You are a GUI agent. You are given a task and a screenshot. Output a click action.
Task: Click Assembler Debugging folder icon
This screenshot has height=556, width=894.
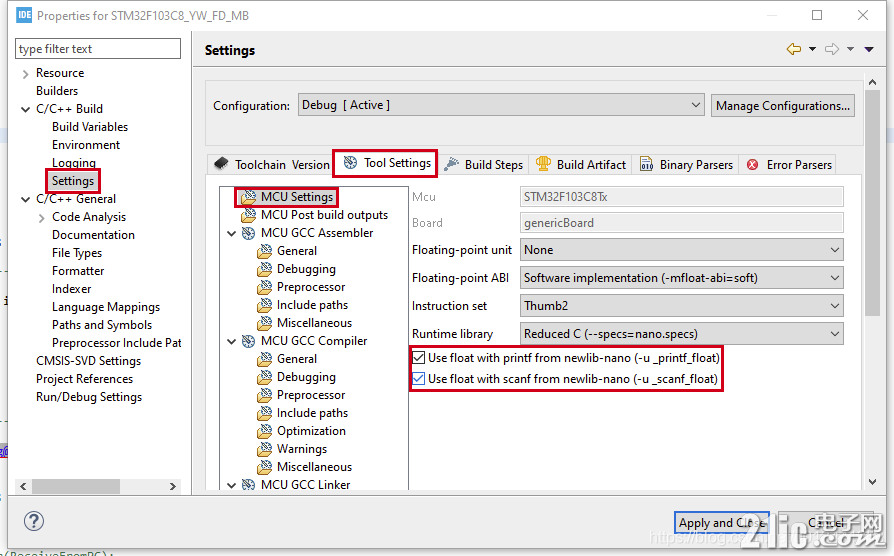(x=264, y=269)
